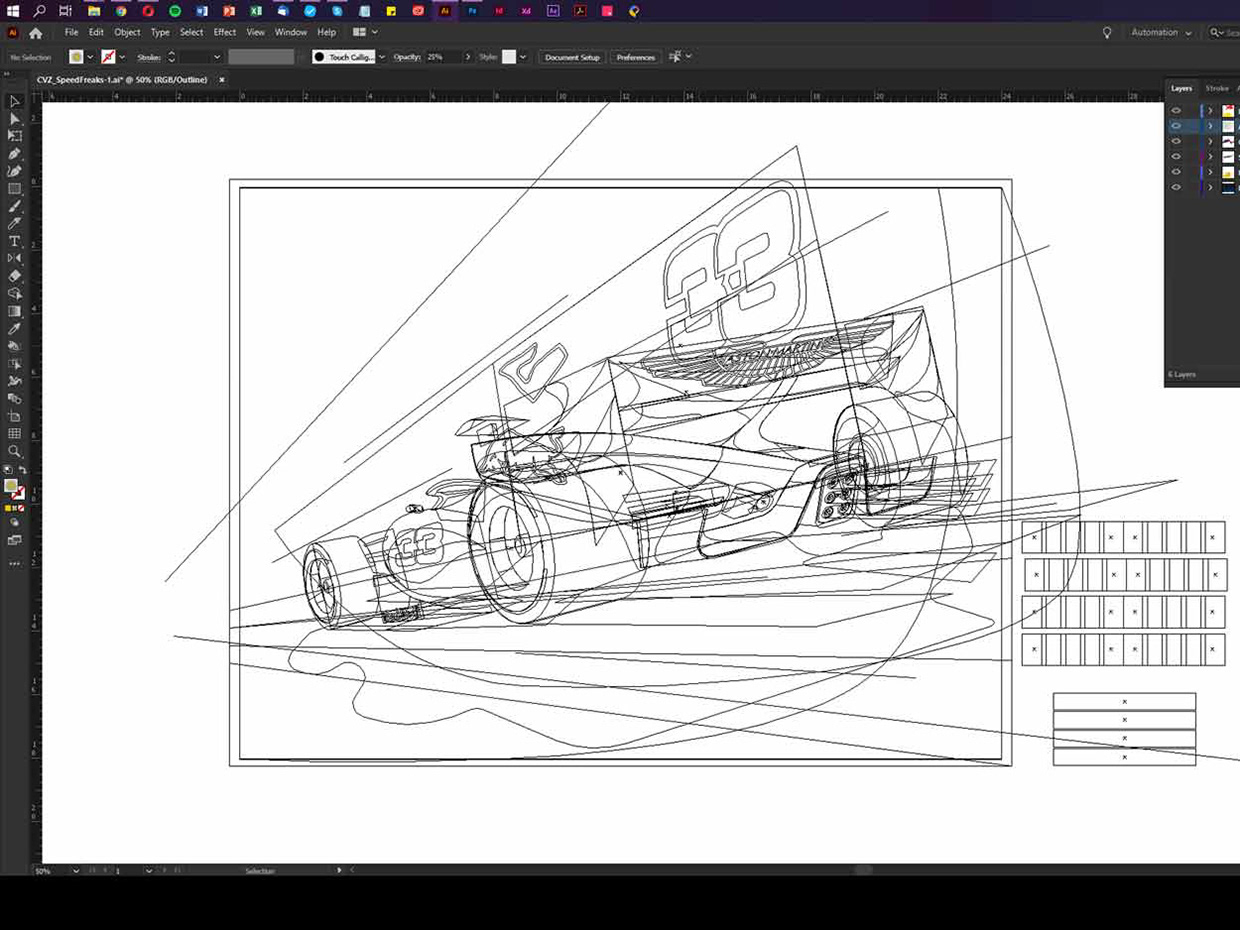Select the CVZ_SpeedFreaks-1.ai document tab

122,79
